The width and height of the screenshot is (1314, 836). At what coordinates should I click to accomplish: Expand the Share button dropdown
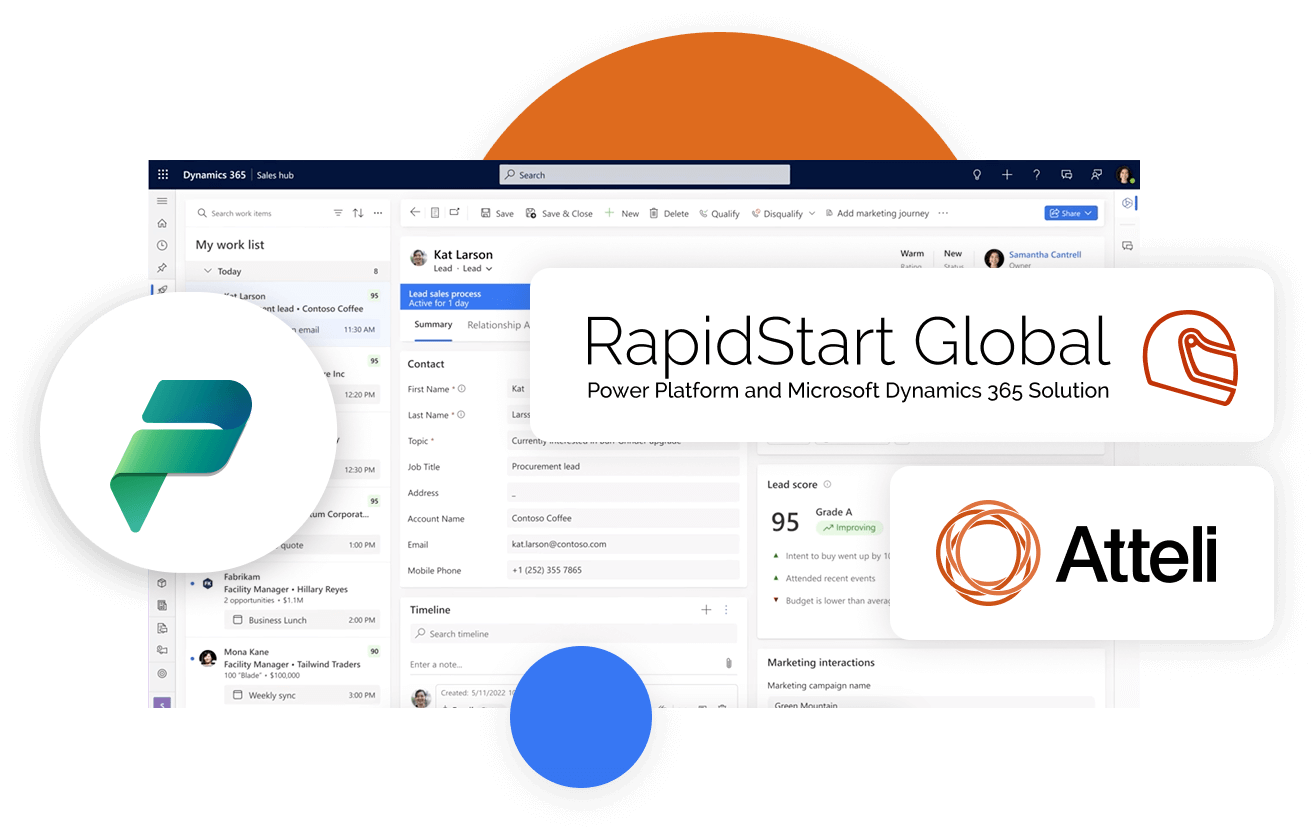(x=1087, y=212)
